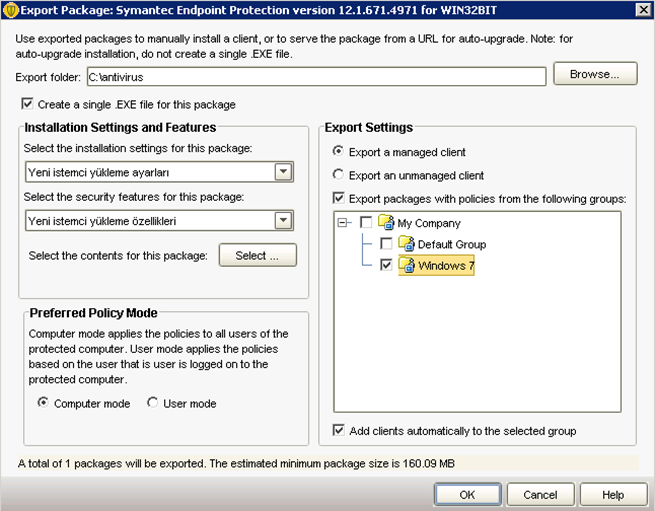
Task: Uncheck Create a single .EXE file option
Action: click(x=27, y=103)
